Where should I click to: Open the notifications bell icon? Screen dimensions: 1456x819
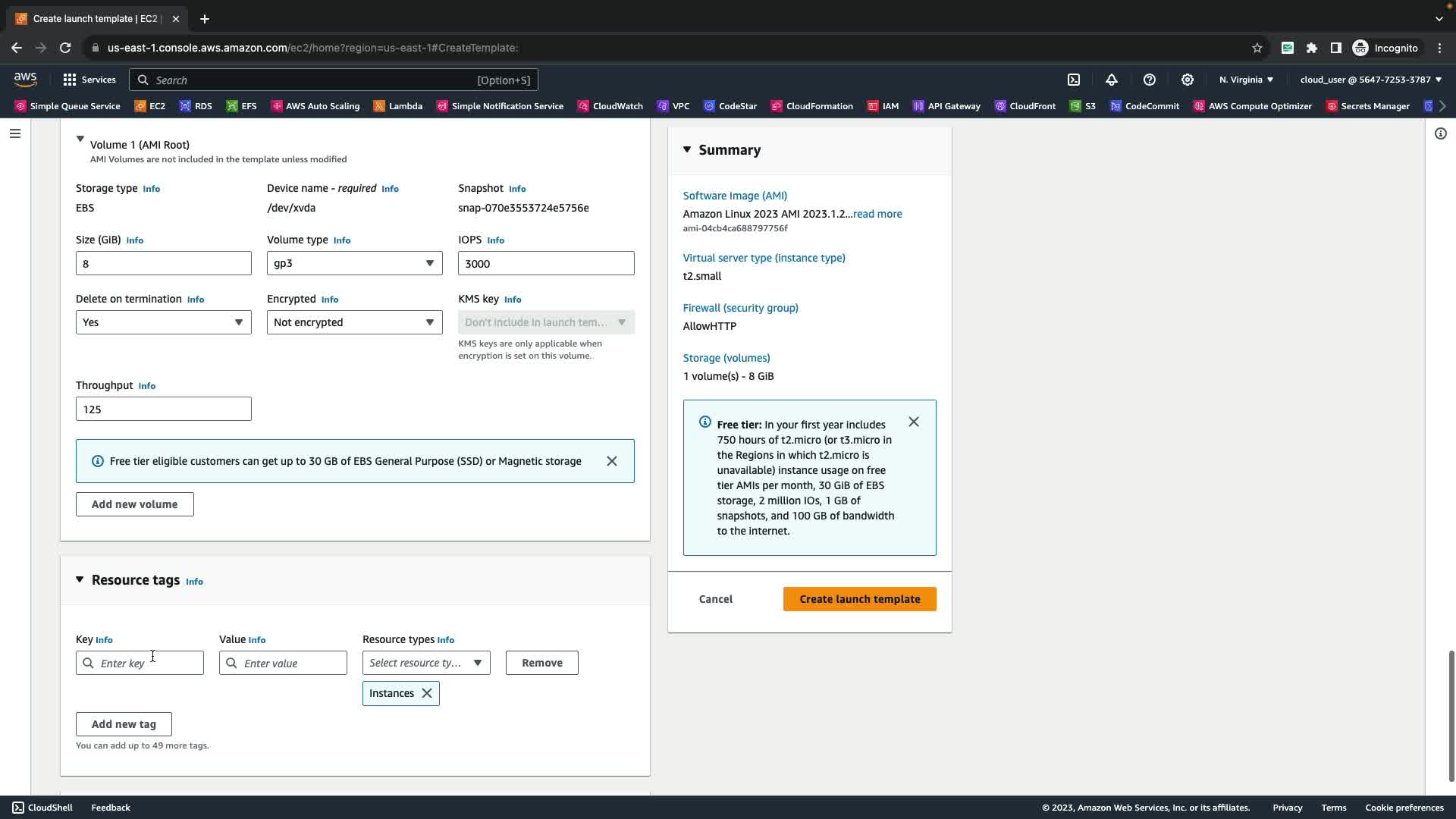(1112, 80)
